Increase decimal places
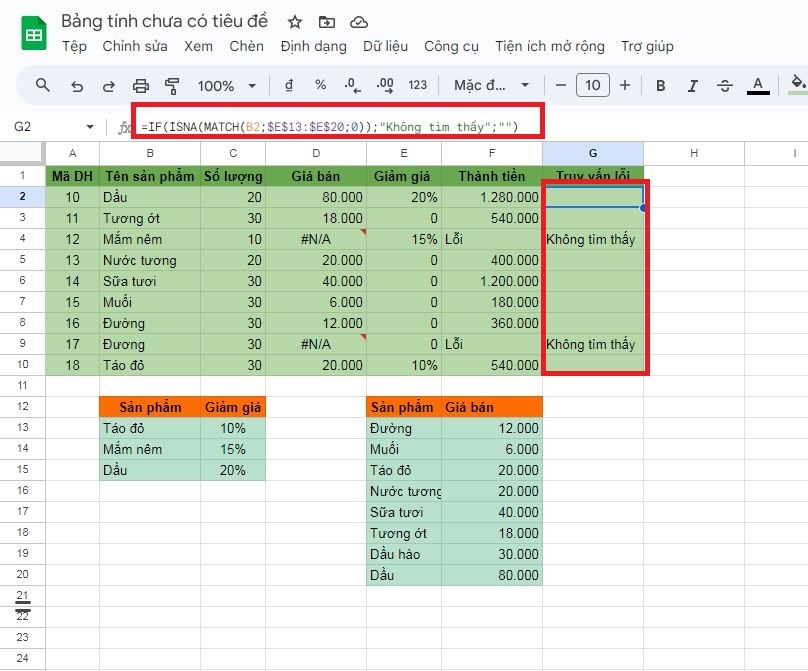808x671 pixels. 385,85
